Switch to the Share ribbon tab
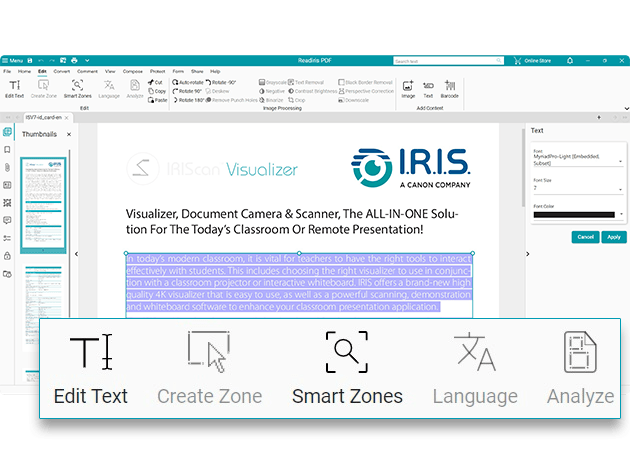This screenshot has height=450, width=630. [197, 72]
